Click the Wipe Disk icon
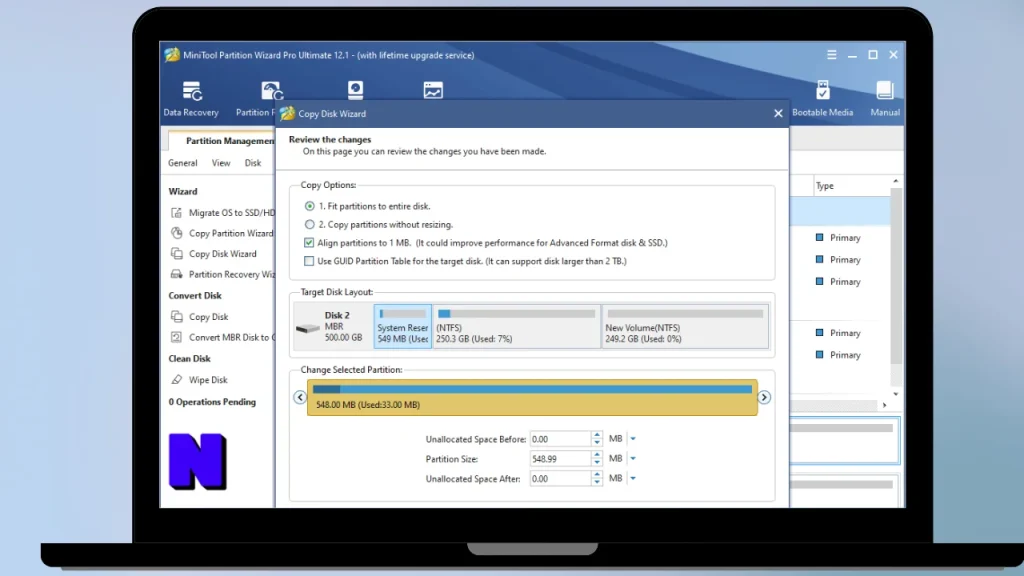 [x=176, y=379]
